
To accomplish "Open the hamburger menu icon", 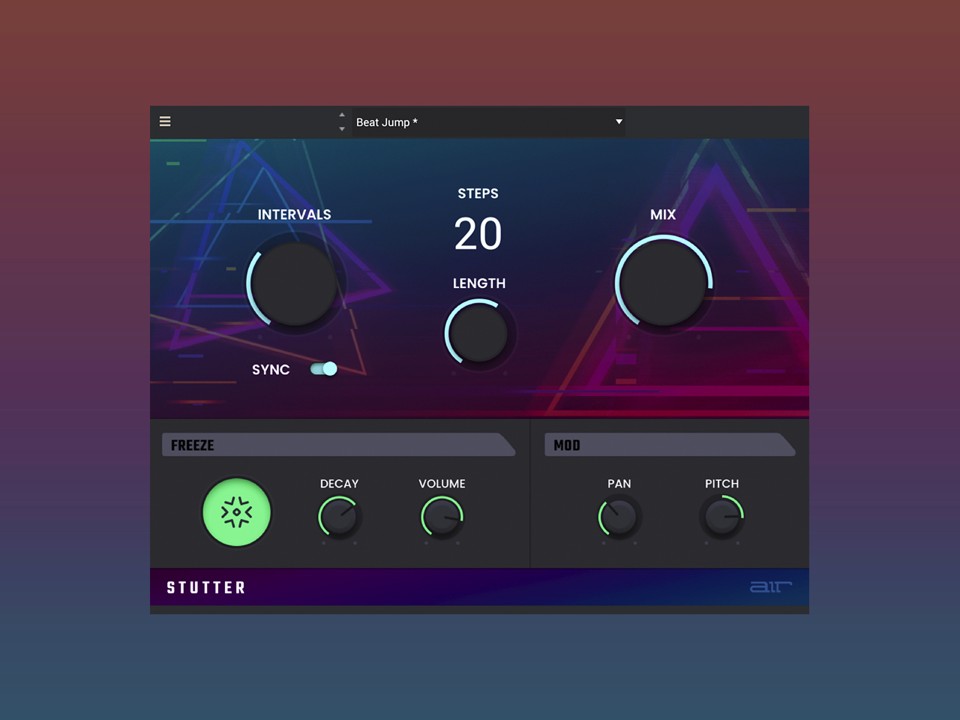I will click(165, 122).
